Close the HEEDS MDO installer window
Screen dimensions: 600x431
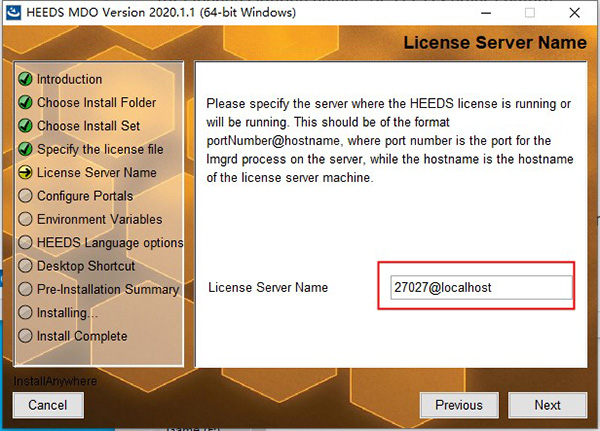tap(574, 13)
